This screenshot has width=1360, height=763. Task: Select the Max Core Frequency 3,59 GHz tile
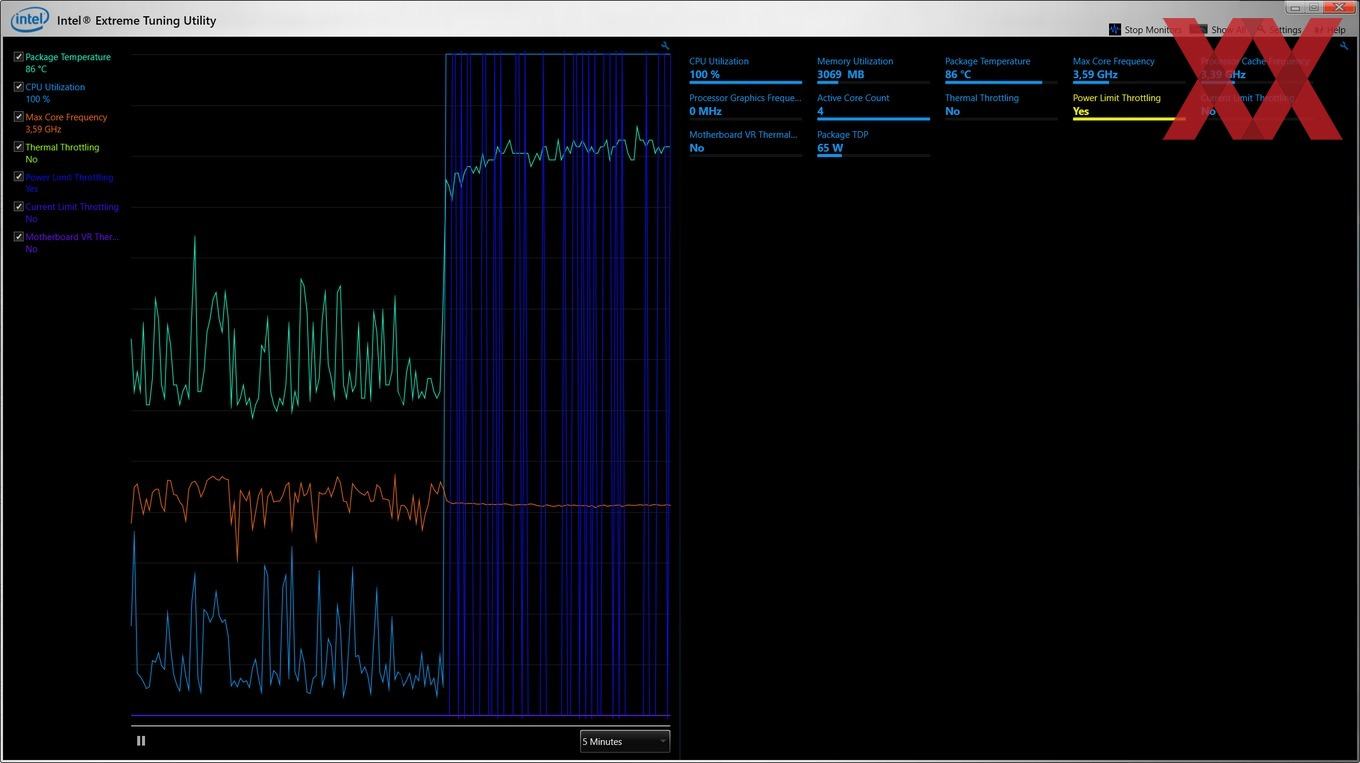tap(1129, 69)
